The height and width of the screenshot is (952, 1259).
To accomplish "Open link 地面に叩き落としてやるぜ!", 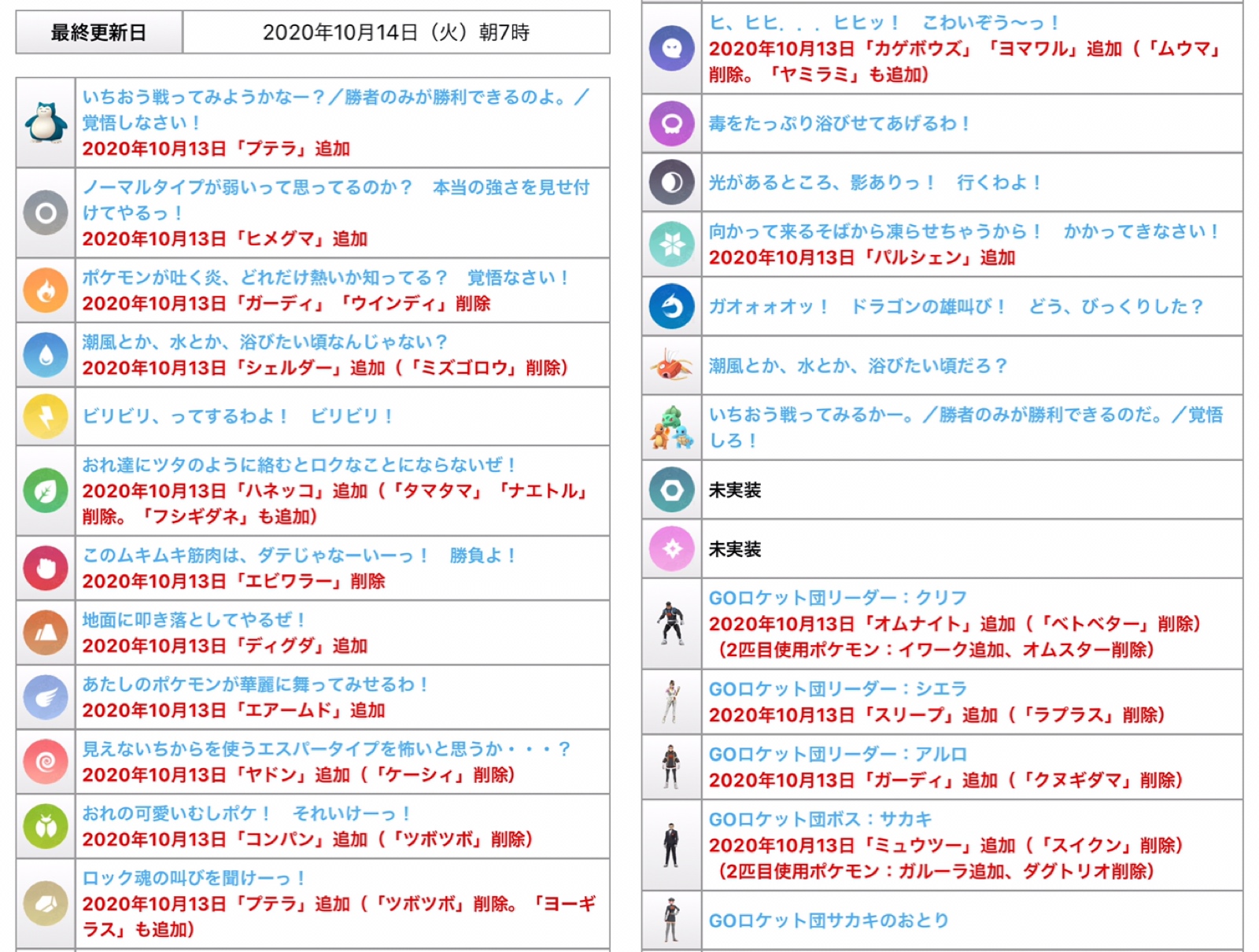I will pos(194,620).
